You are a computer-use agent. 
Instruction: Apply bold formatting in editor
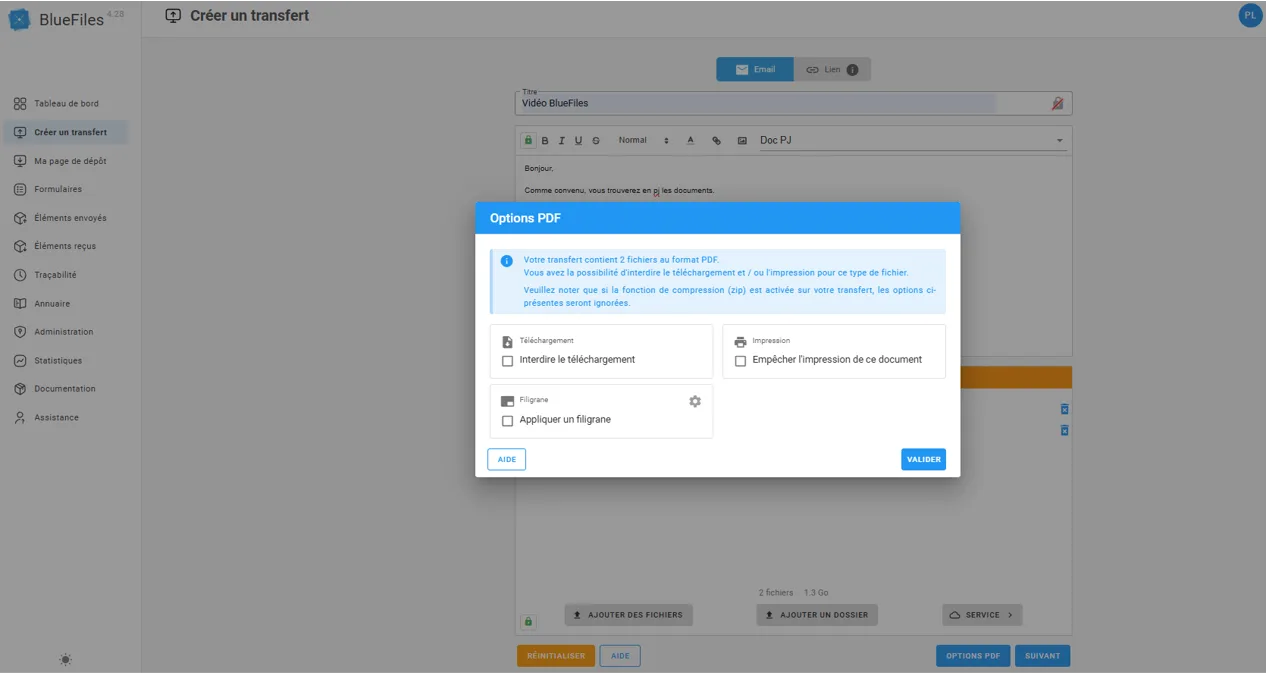click(x=545, y=141)
